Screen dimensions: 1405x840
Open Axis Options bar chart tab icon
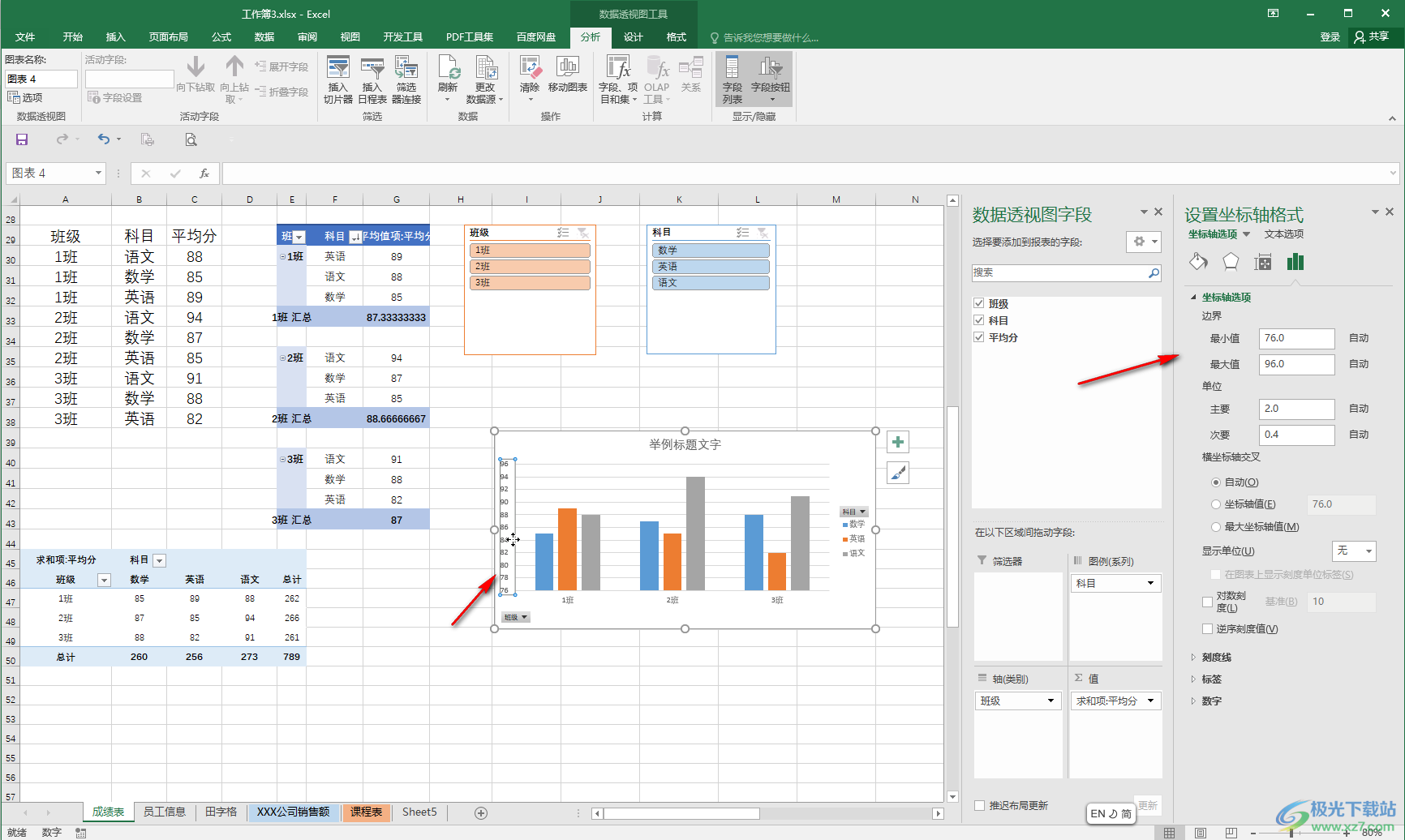coord(1295,261)
